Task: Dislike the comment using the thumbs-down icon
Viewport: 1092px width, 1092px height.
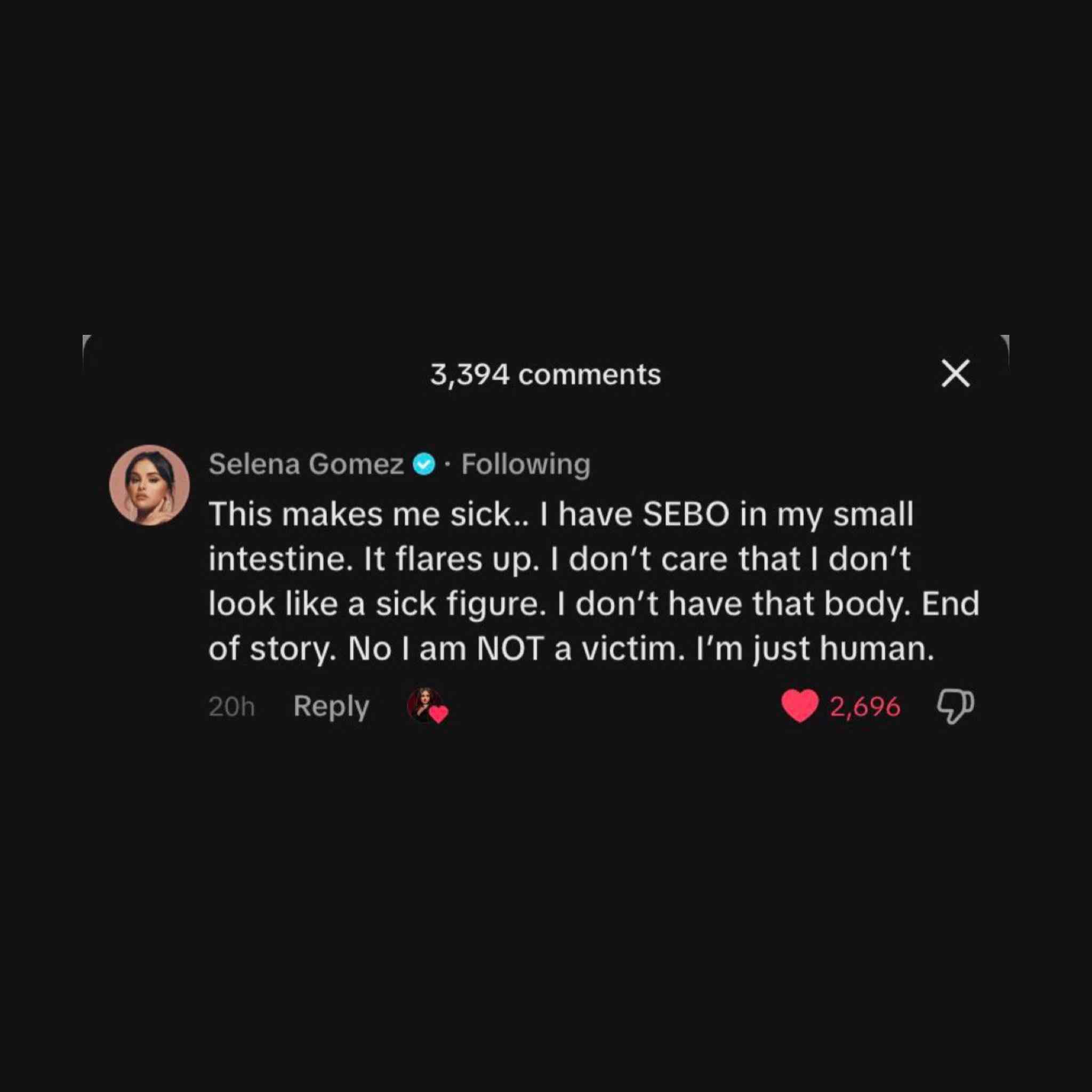Action: click(x=954, y=706)
